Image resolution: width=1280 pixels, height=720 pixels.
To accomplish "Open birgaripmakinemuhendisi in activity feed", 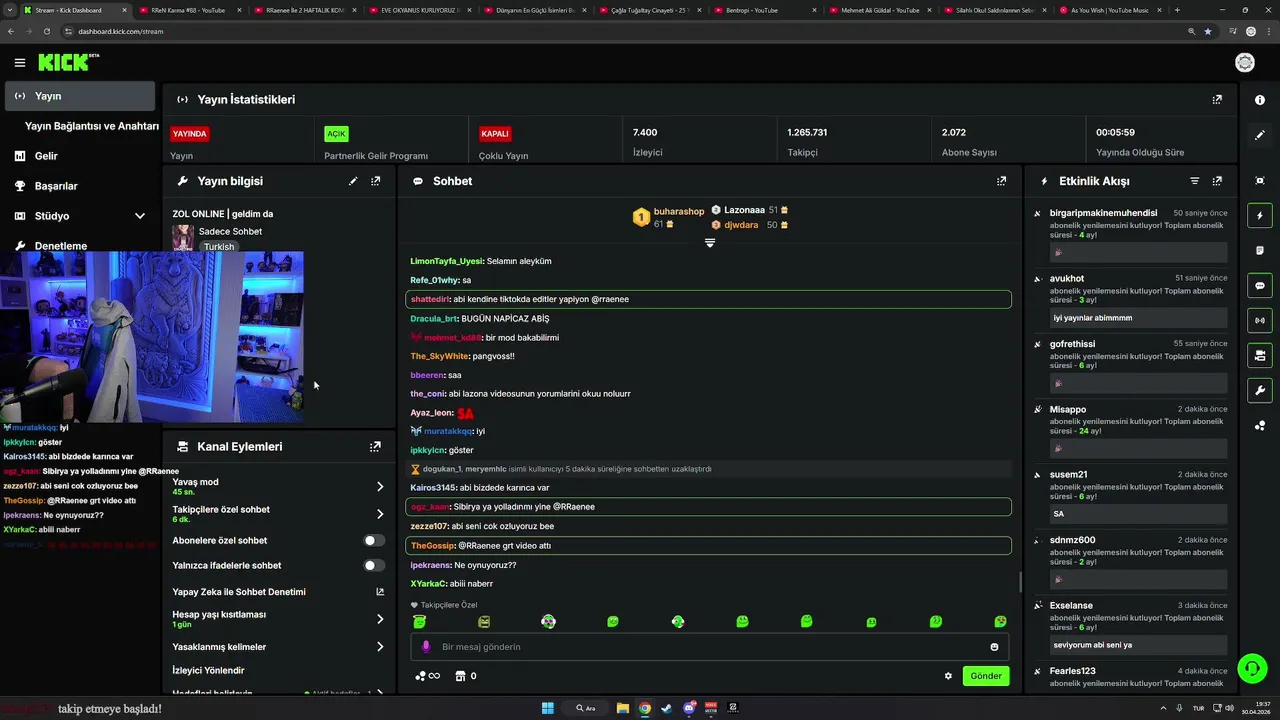I will point(1103,213).
